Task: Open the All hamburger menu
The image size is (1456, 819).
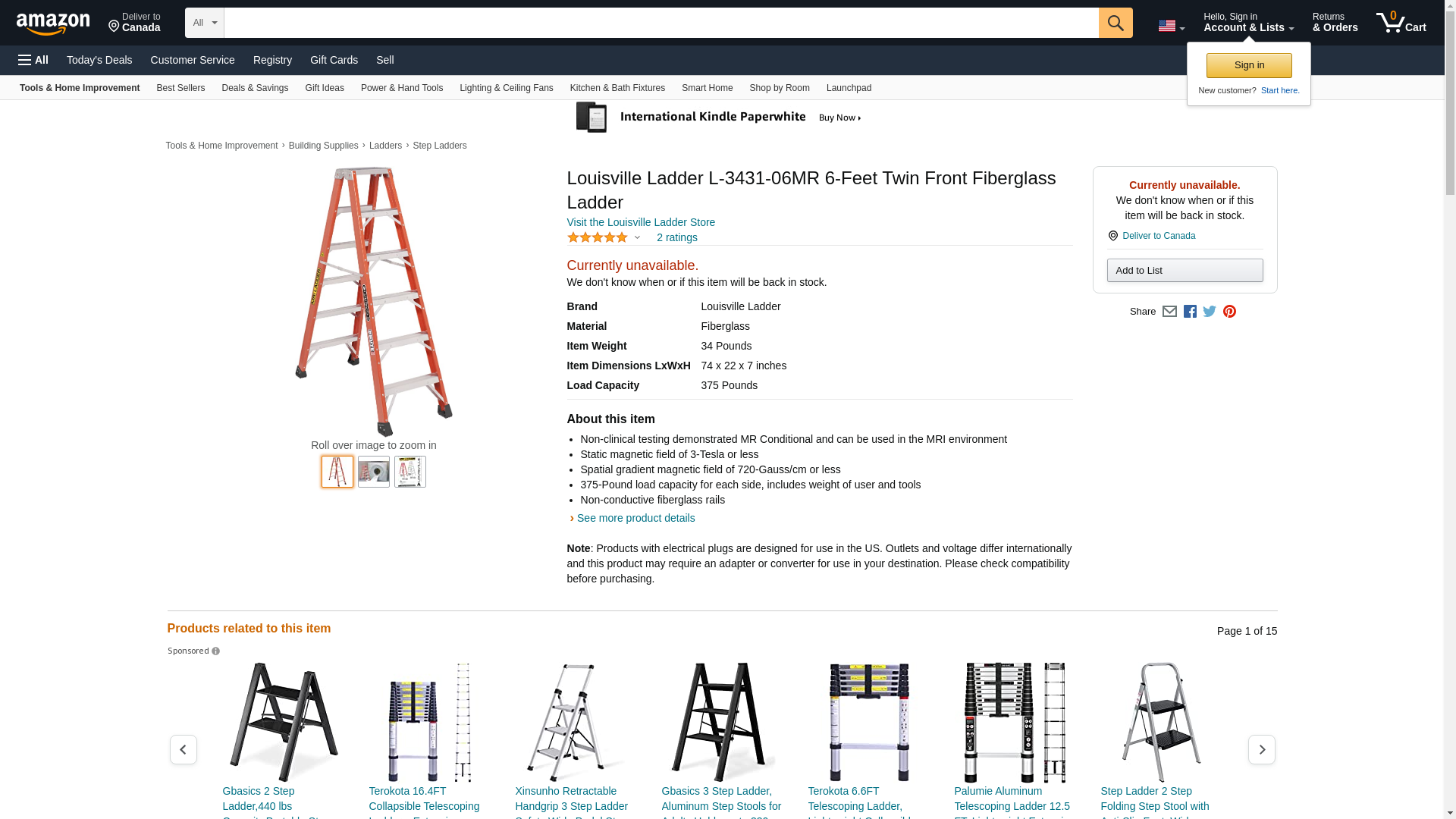Action: coord(33,60)
